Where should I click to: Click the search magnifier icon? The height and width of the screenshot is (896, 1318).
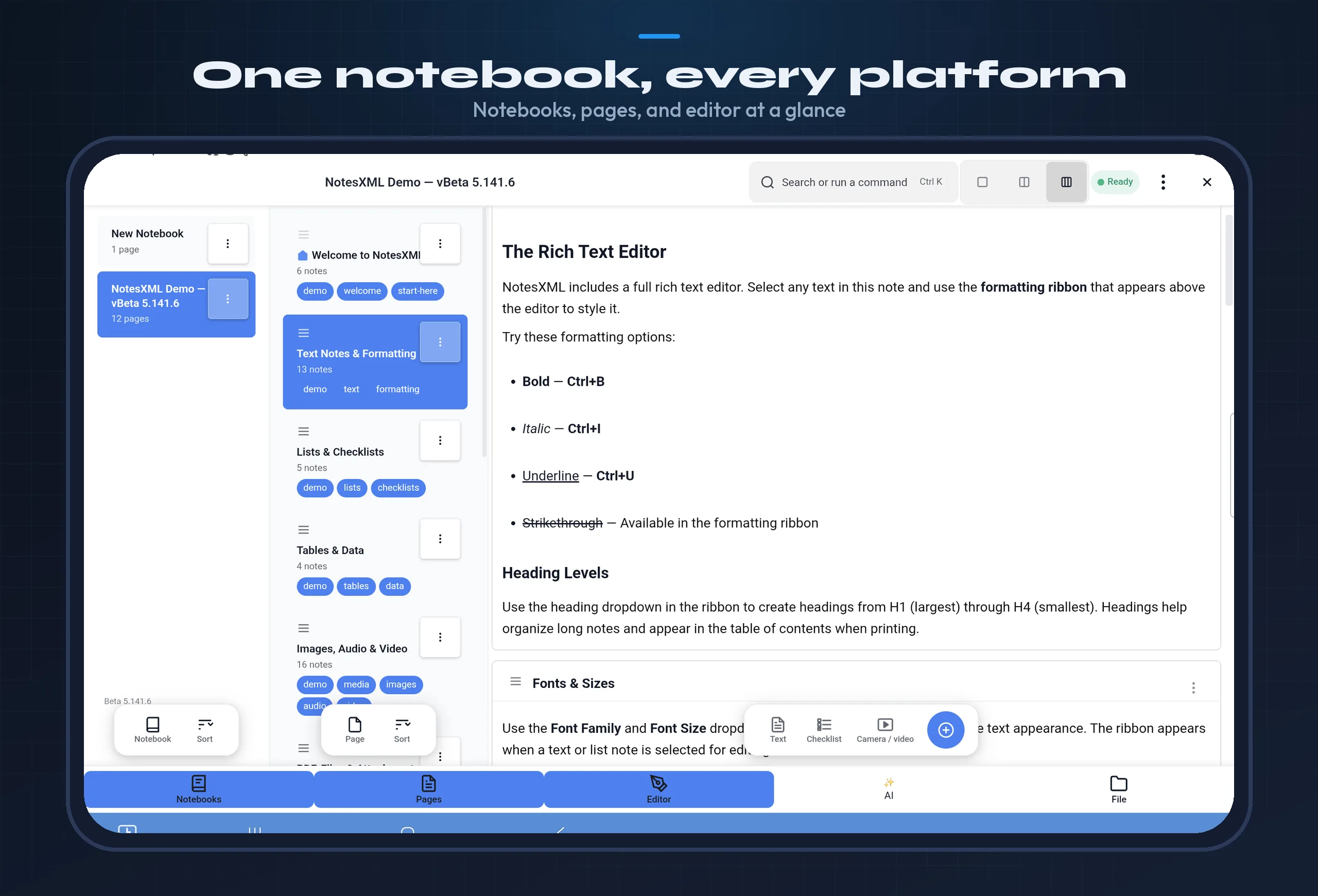[x=767, y=182]
